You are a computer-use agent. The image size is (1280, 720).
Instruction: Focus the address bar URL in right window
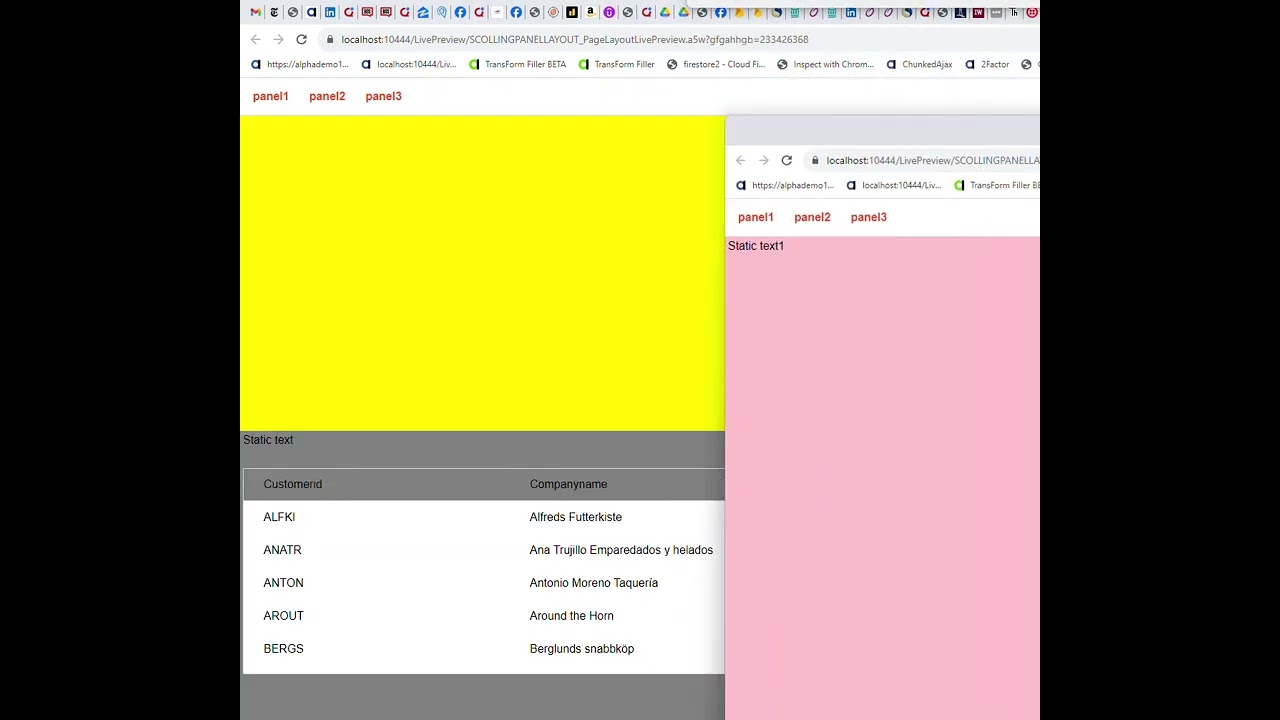tap(933, 160)
